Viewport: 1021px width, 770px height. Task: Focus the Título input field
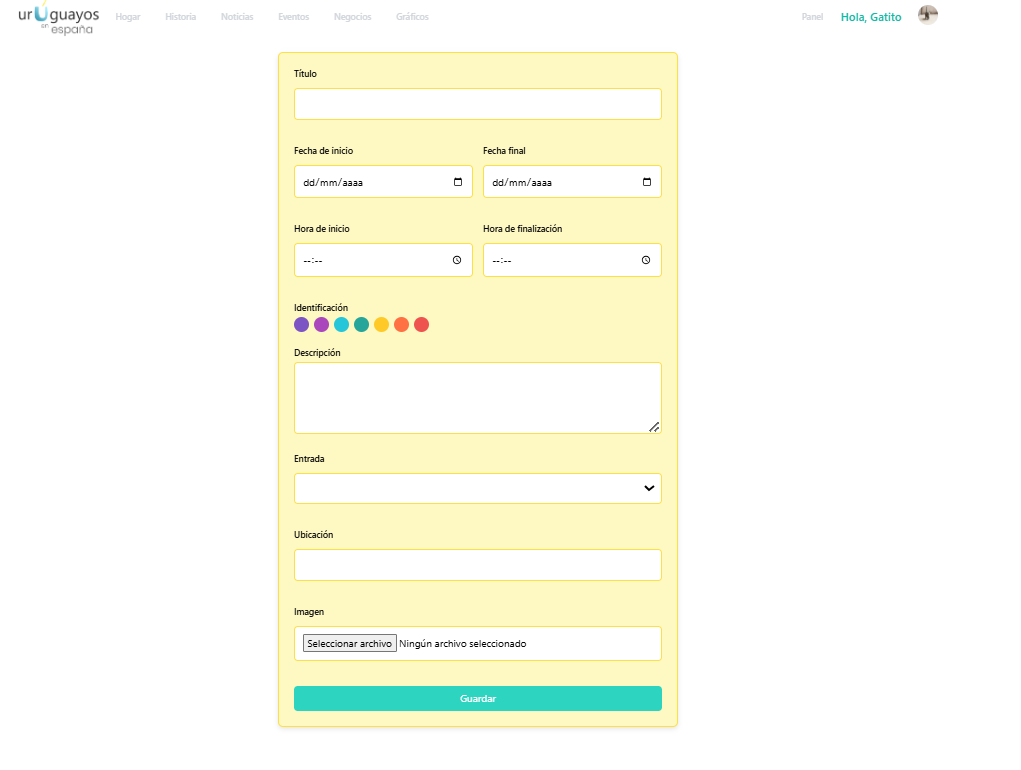(x=478, y=104)
